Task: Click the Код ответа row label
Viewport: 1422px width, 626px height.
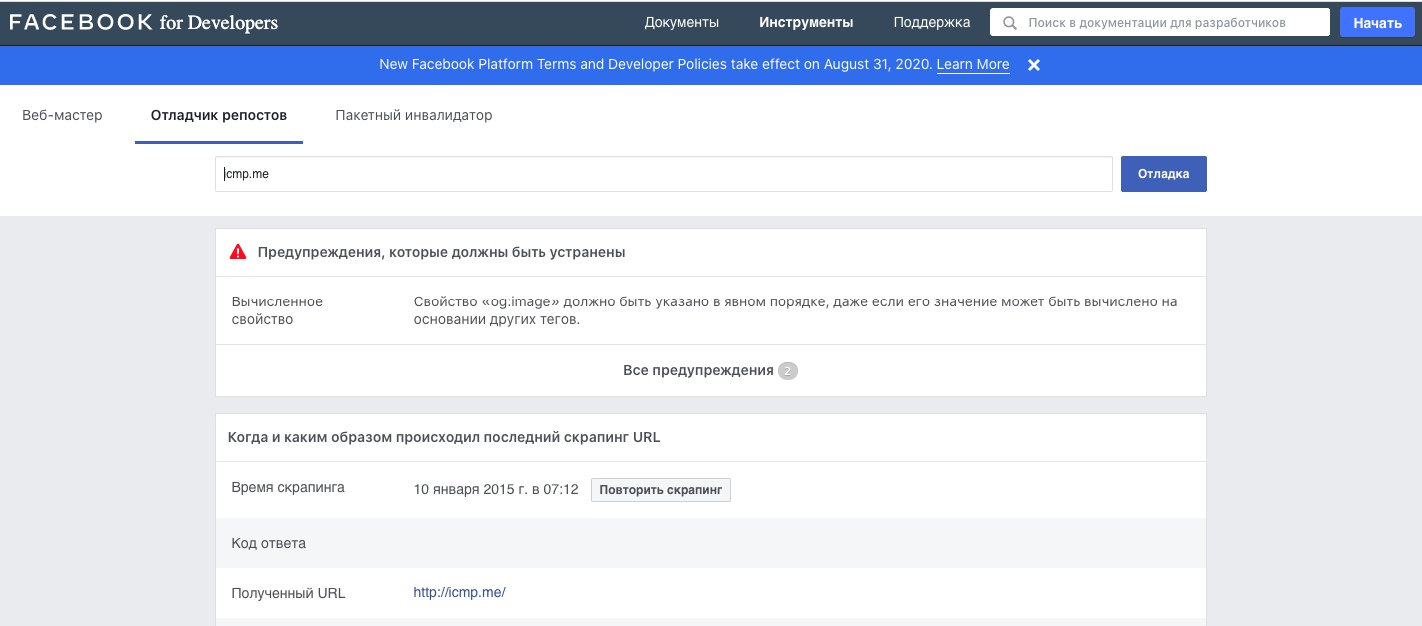Action: point(269,543)
